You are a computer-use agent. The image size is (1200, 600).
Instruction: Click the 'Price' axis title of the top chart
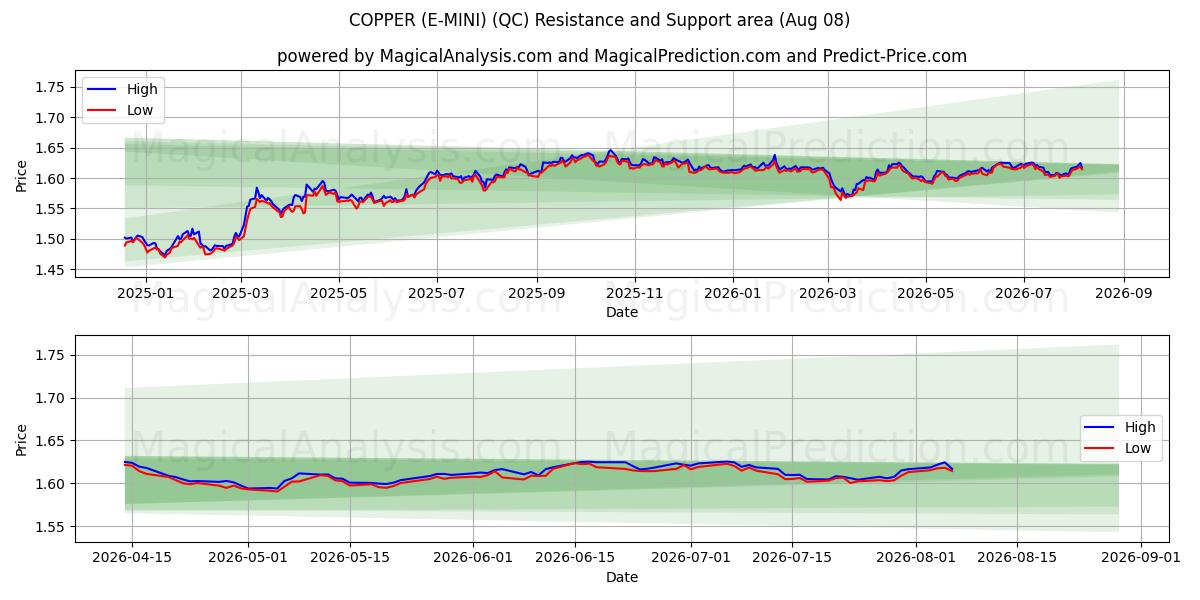(22, 174)
